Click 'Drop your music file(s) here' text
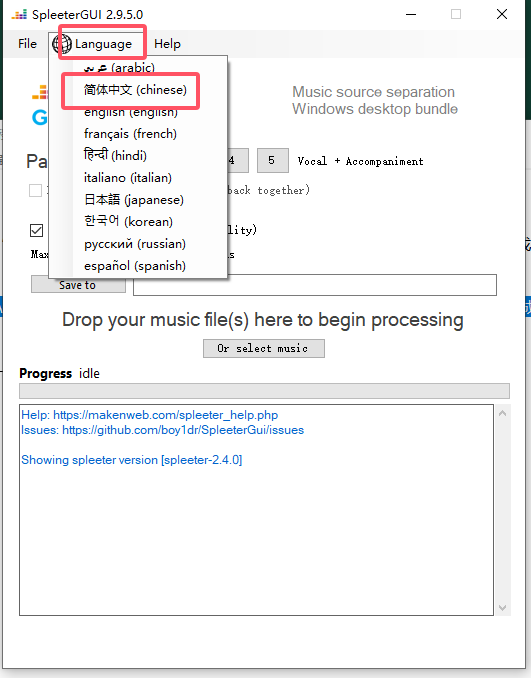This screenshot has height=678, width=531. [262, 320]
